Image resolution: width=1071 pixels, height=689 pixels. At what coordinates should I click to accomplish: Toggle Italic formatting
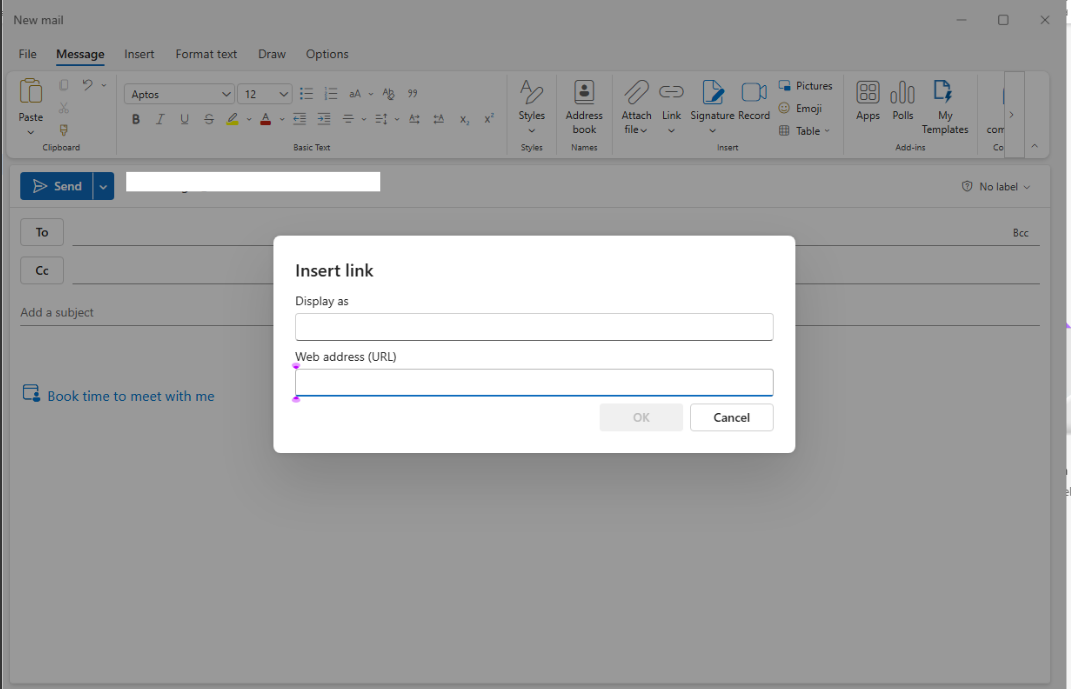pyautogui.click(x=160, y=119)
